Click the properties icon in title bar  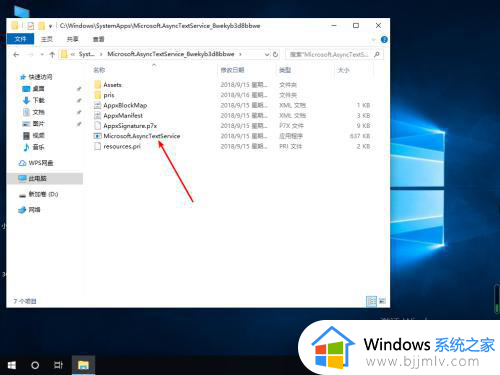31,26
